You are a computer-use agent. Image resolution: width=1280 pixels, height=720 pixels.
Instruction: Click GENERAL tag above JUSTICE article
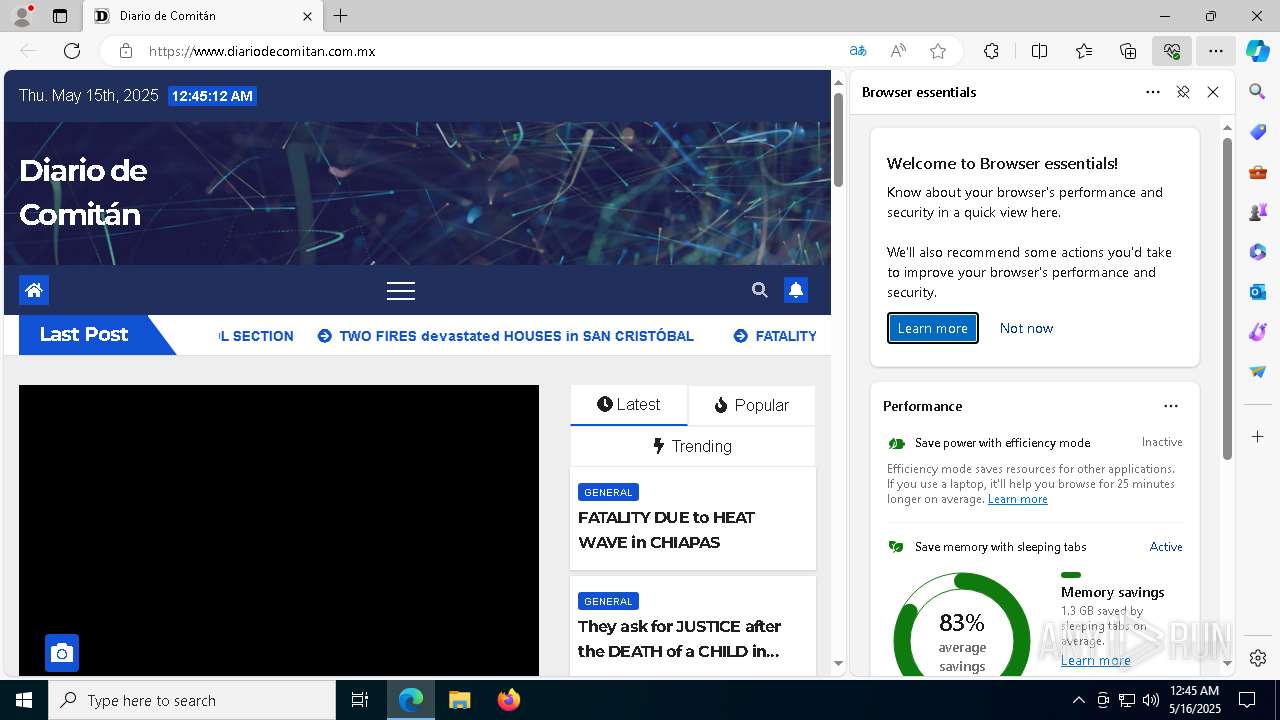608,601
